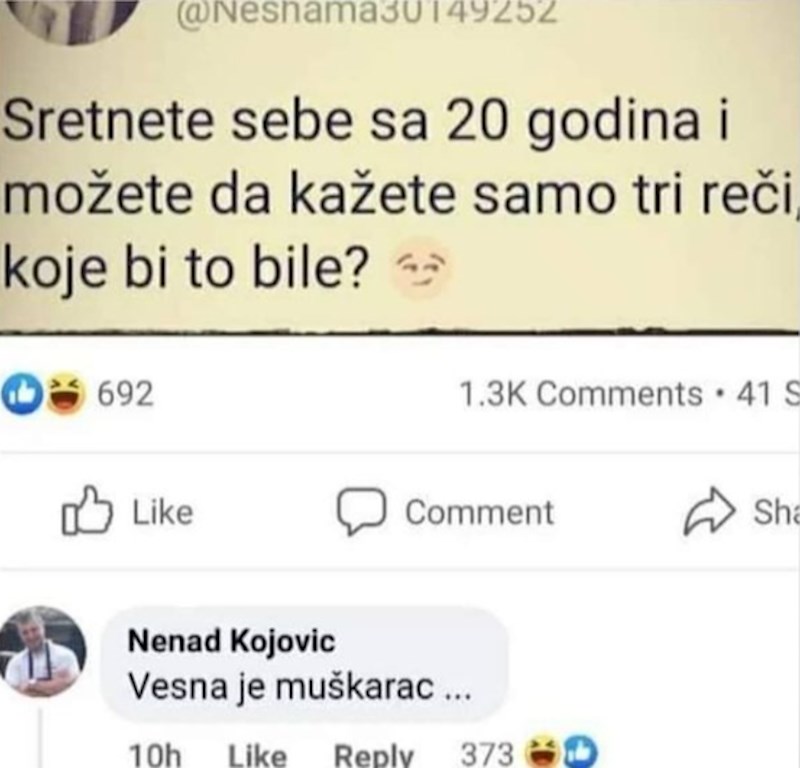Like Nenad Kojovic's comment
The width and height of the screenshot is (800, 768).
[x=257, y=755]
